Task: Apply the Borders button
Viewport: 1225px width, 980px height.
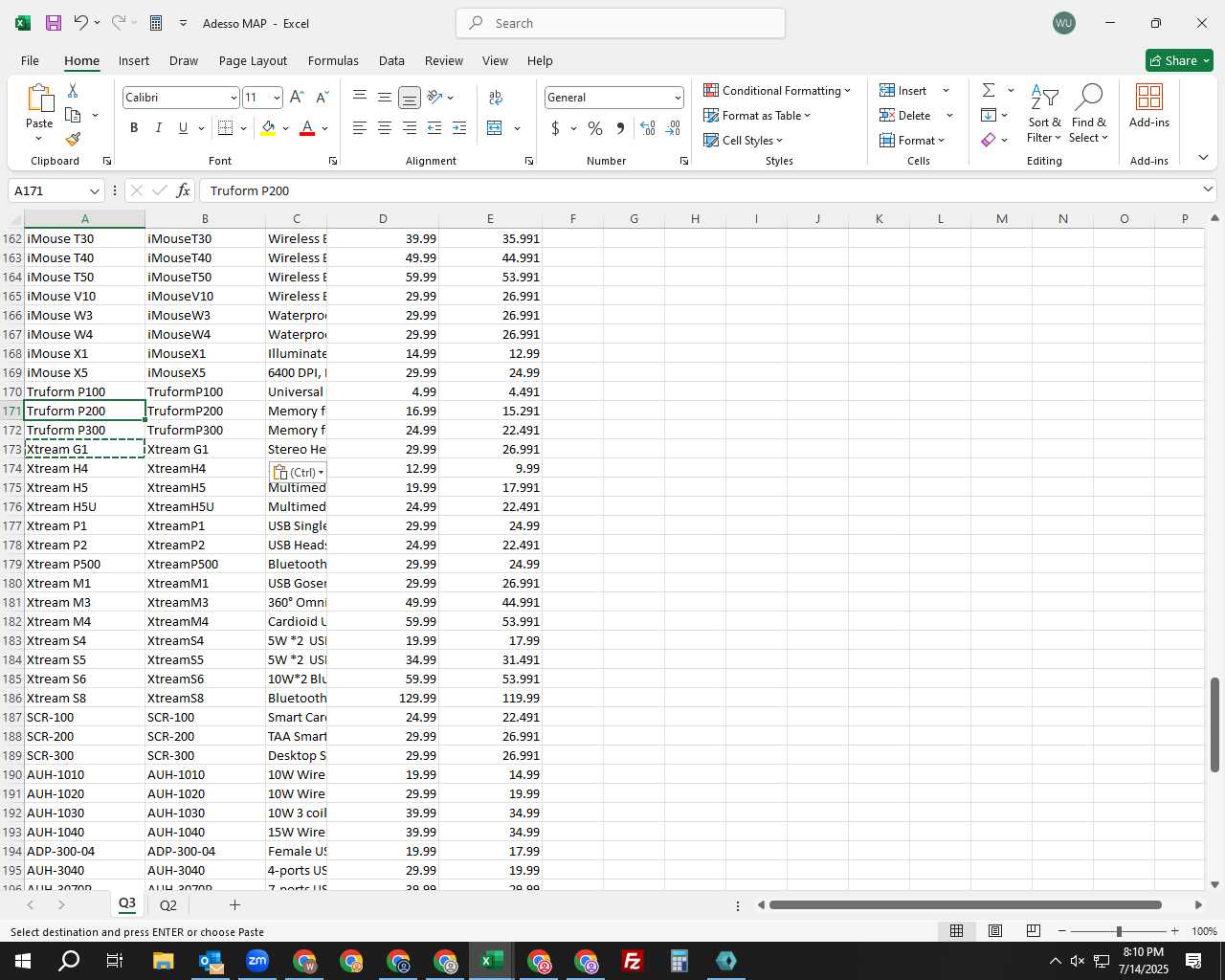Action: (x=226, y=128)
